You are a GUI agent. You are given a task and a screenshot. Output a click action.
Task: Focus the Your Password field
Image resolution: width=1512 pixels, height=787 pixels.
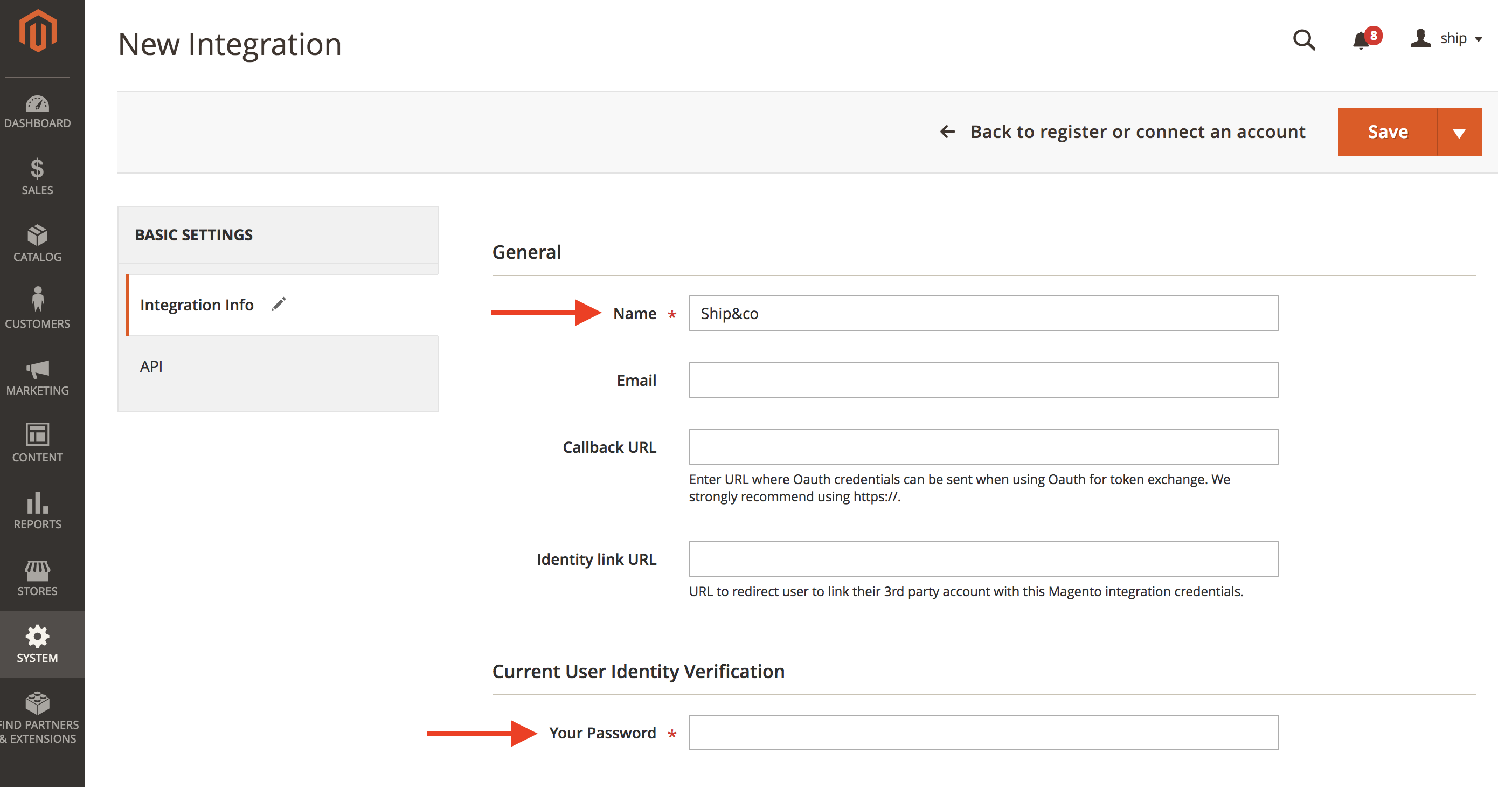(983, 733)
